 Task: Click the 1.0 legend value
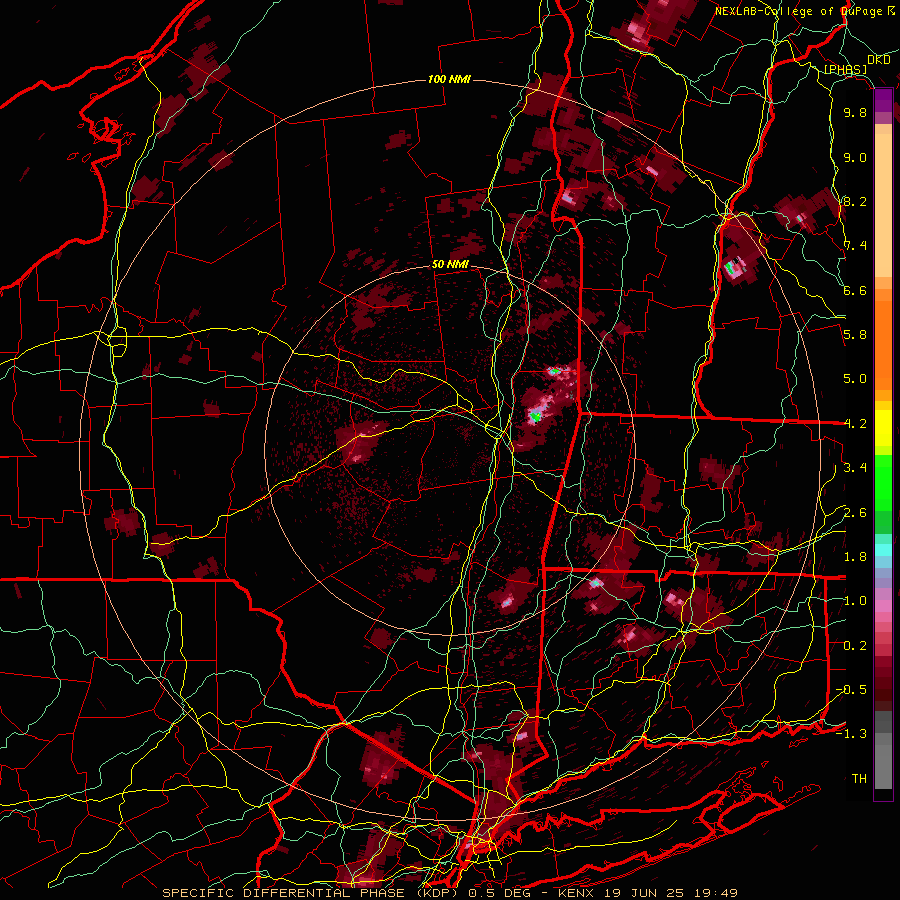(x=855, y=601)
